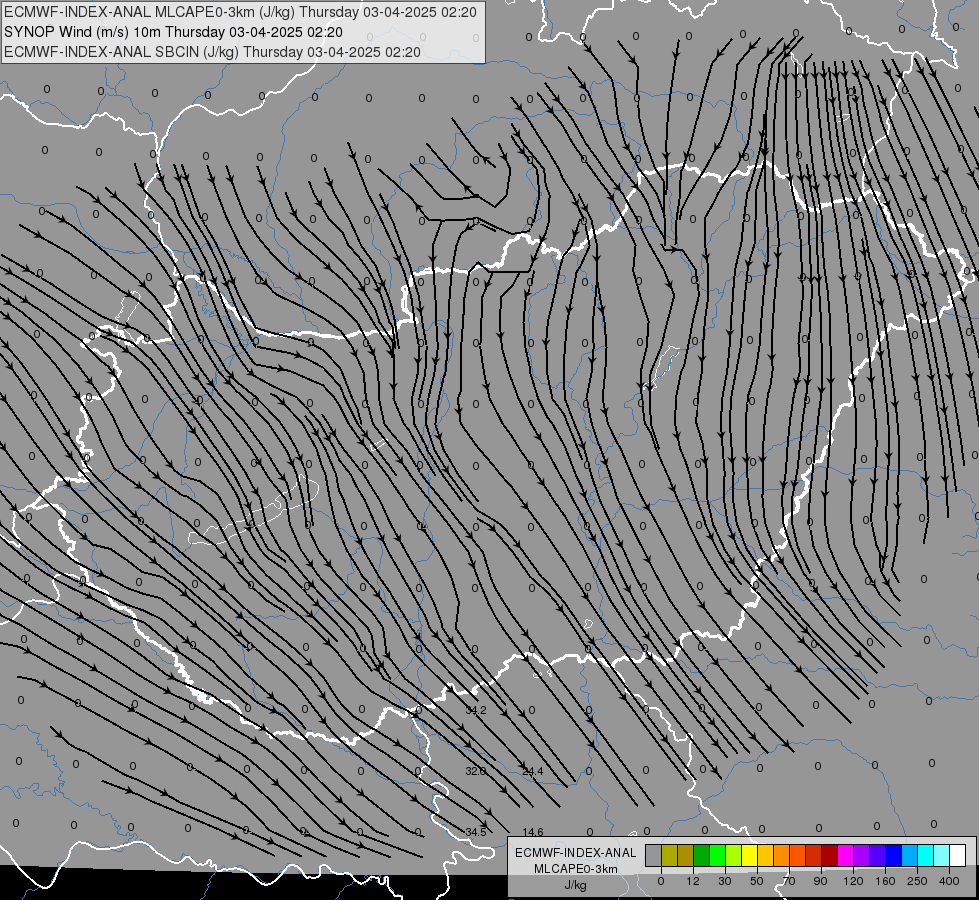The width and height of the screenshot is (979, 900).
Task: Click the legend tick label 50
Action: 757,881
